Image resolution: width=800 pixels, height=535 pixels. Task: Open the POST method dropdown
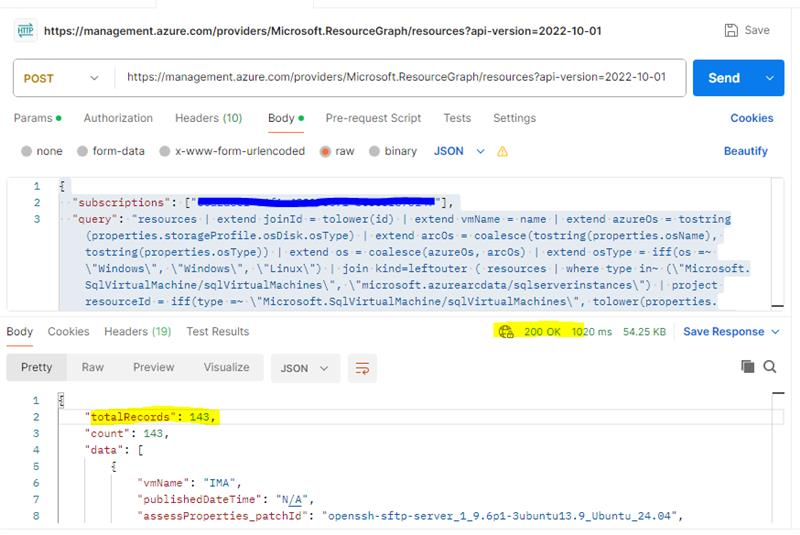pyautogui.click(x=62, y=78)
